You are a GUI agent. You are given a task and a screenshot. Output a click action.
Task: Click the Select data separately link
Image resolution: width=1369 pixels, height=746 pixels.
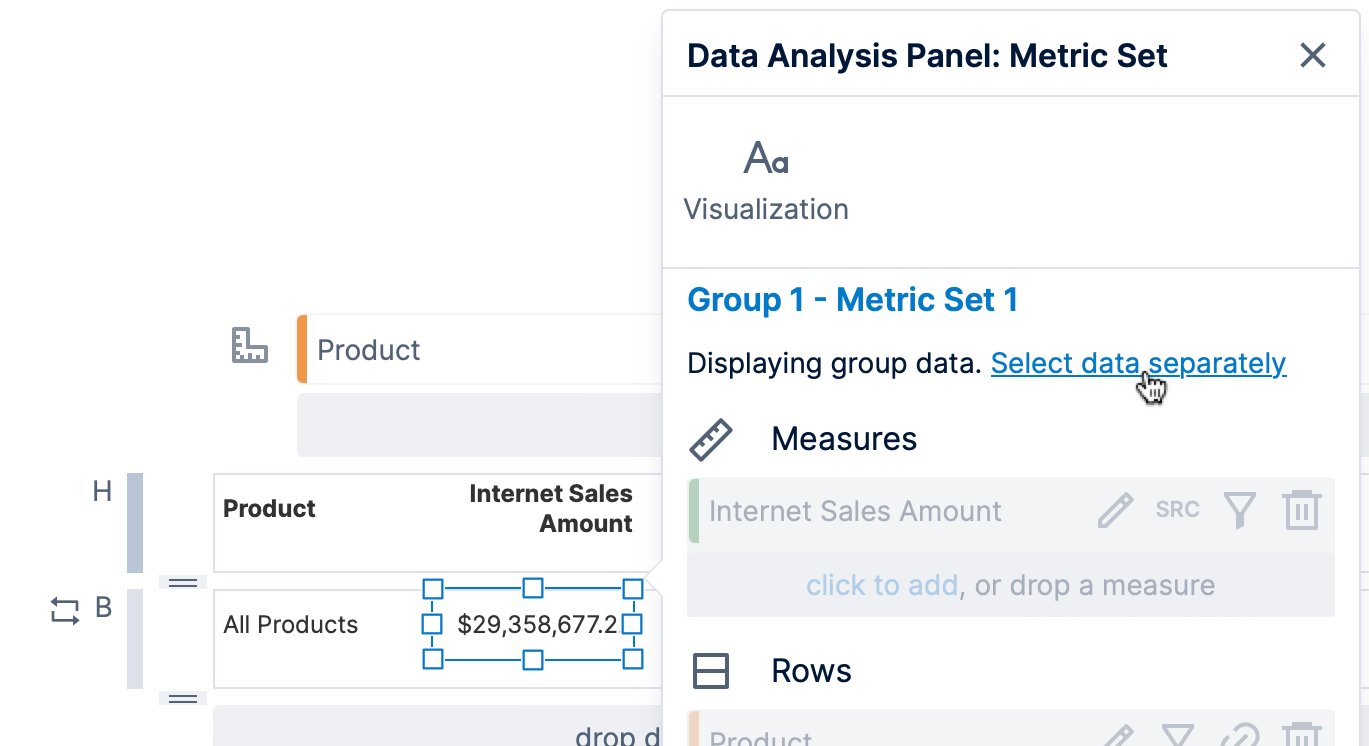coord(1138,363)
